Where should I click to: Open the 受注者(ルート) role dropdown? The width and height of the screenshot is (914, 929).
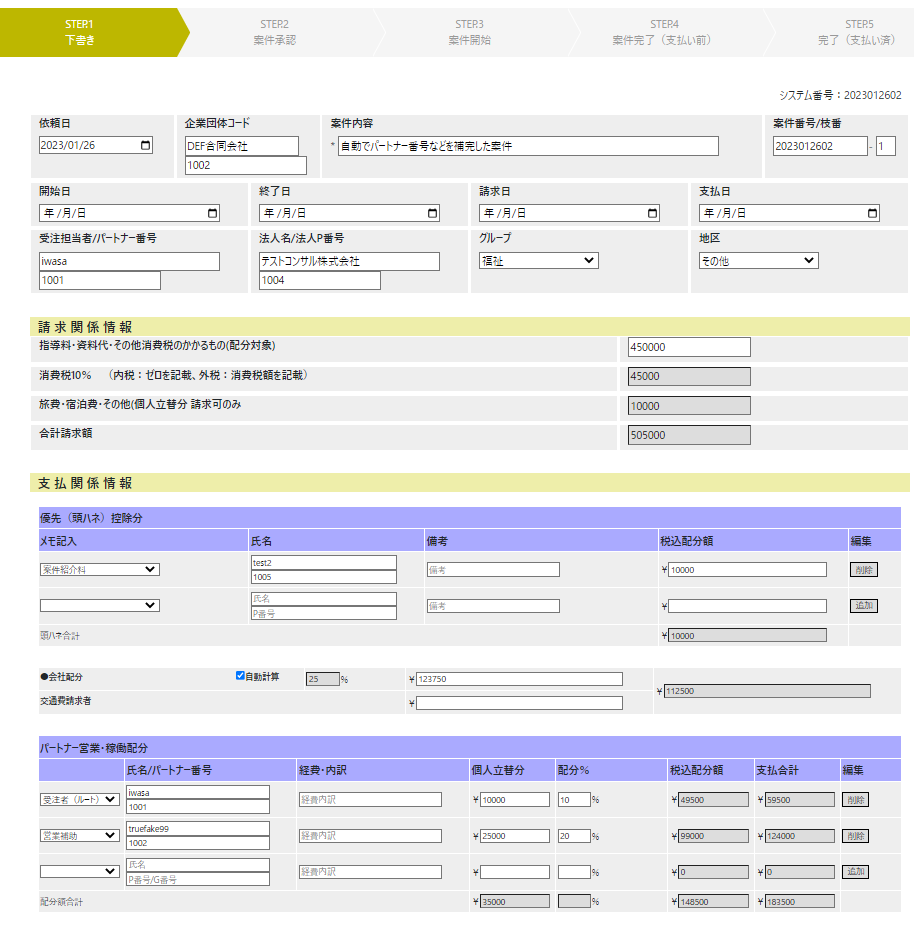pyautogui.click(x=79, y=800)
